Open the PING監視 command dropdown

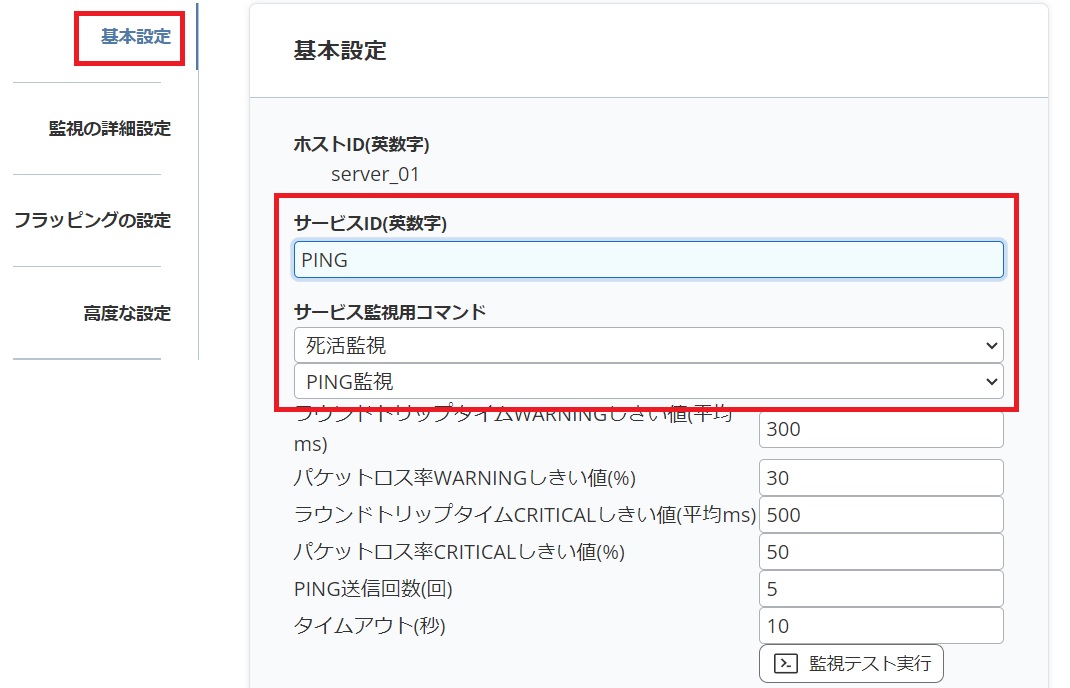tap(649, 381)
